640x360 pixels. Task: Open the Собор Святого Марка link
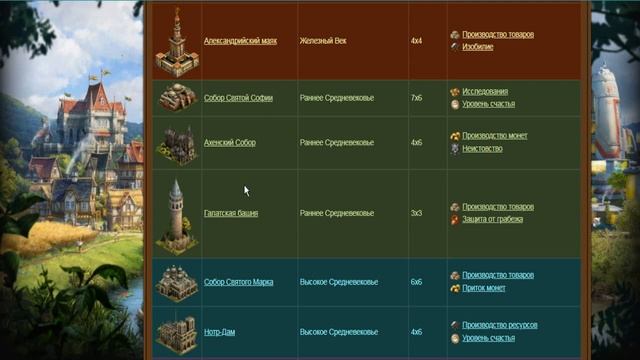[239, 282]
